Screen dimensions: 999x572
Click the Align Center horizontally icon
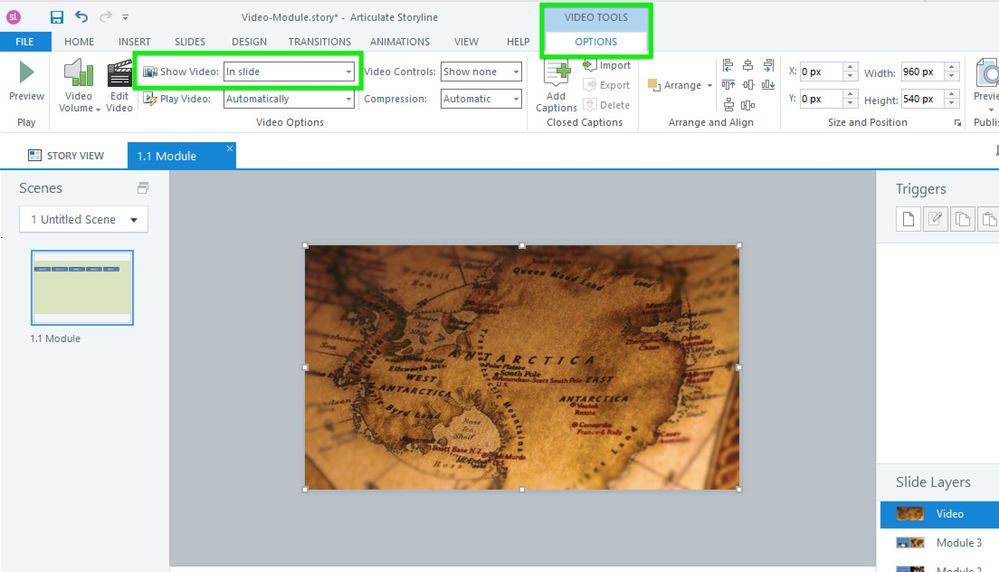pyautogui.click(x=748, y=65)
